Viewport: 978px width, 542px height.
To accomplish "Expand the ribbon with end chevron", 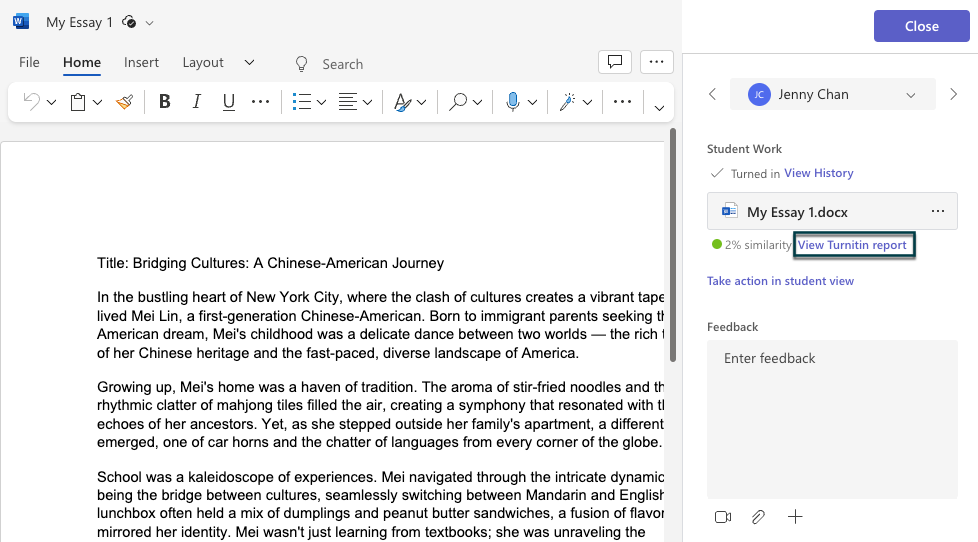I will pyautogui.click(x=659, y=108).
